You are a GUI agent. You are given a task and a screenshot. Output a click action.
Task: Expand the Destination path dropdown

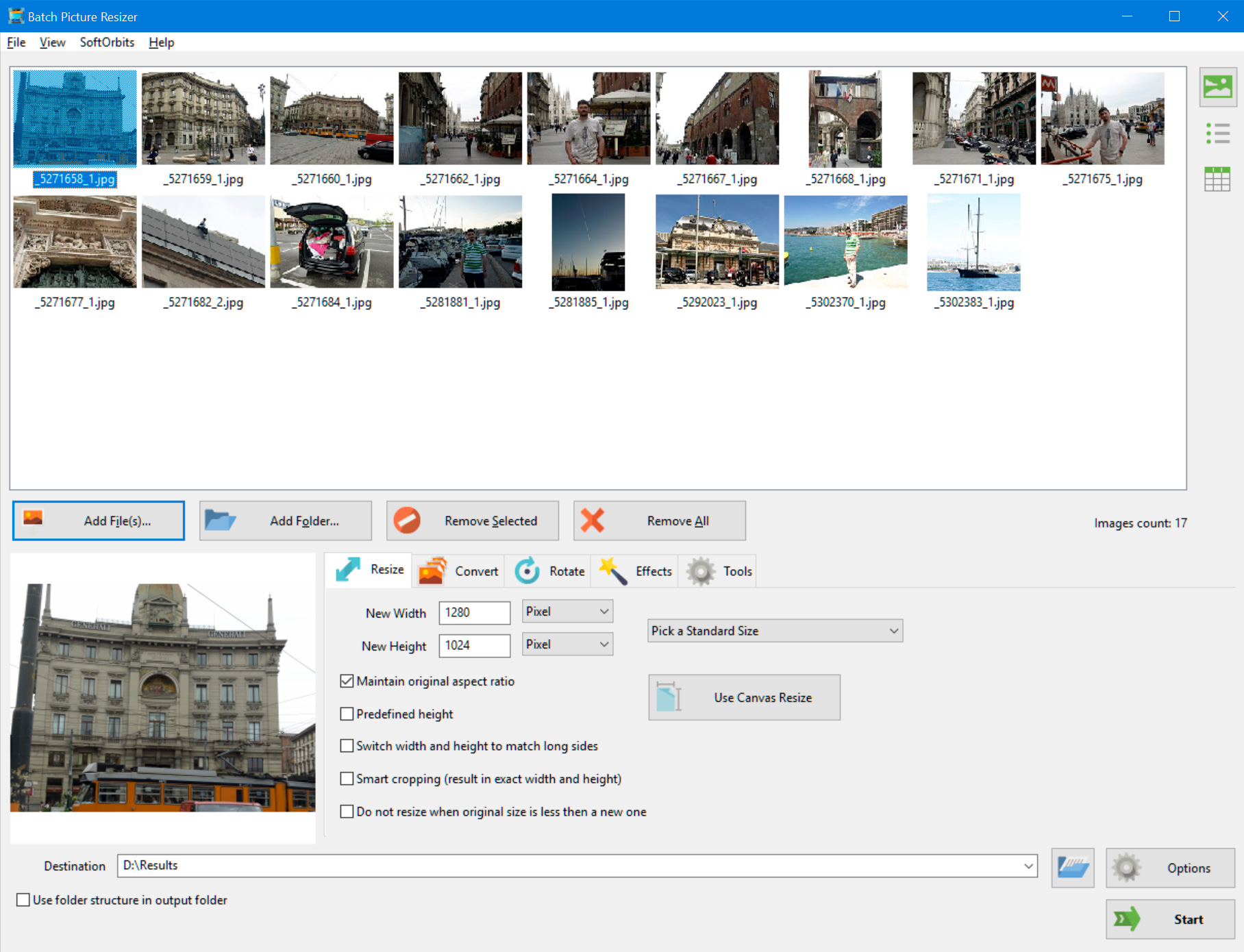[x=1030, y=866]
